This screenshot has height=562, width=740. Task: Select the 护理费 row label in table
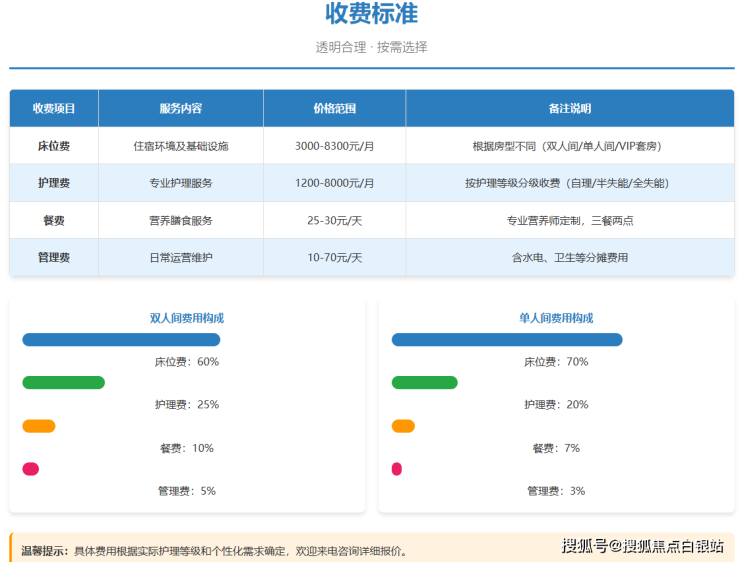(54, 183)
